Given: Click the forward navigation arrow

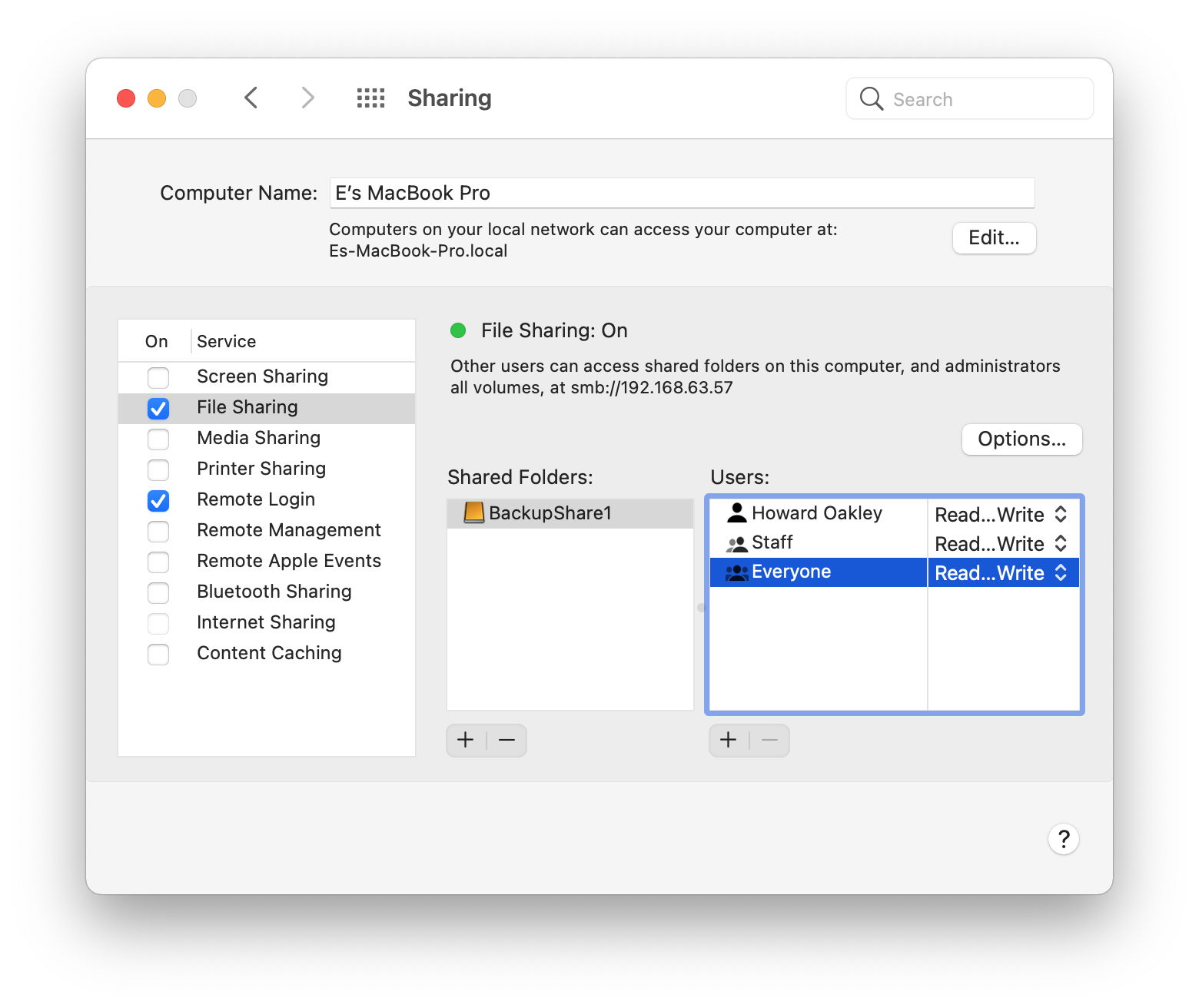Looking at the screenshot, I should tap(307, 98).
